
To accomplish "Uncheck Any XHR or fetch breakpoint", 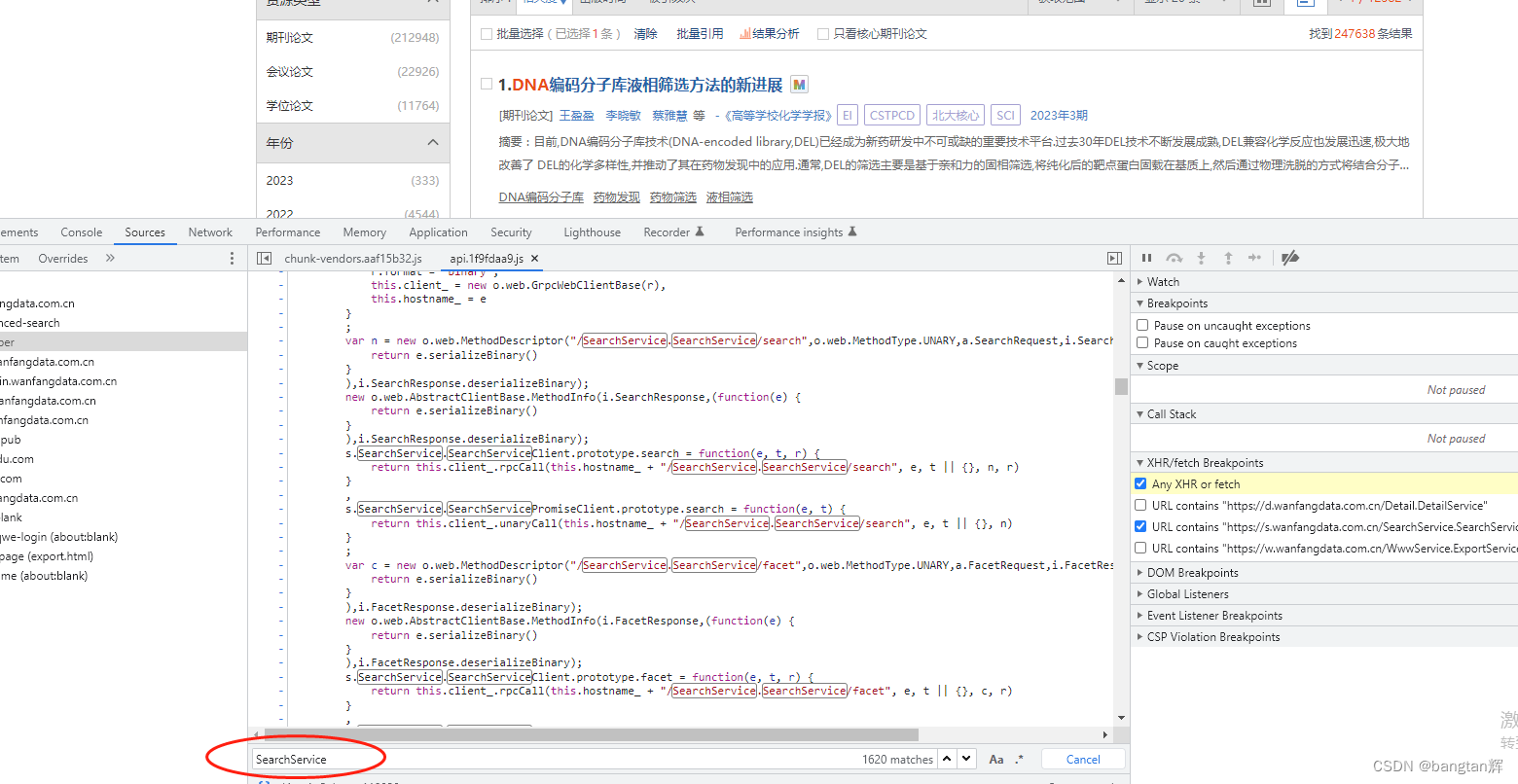I will (x=1140, y=484).
